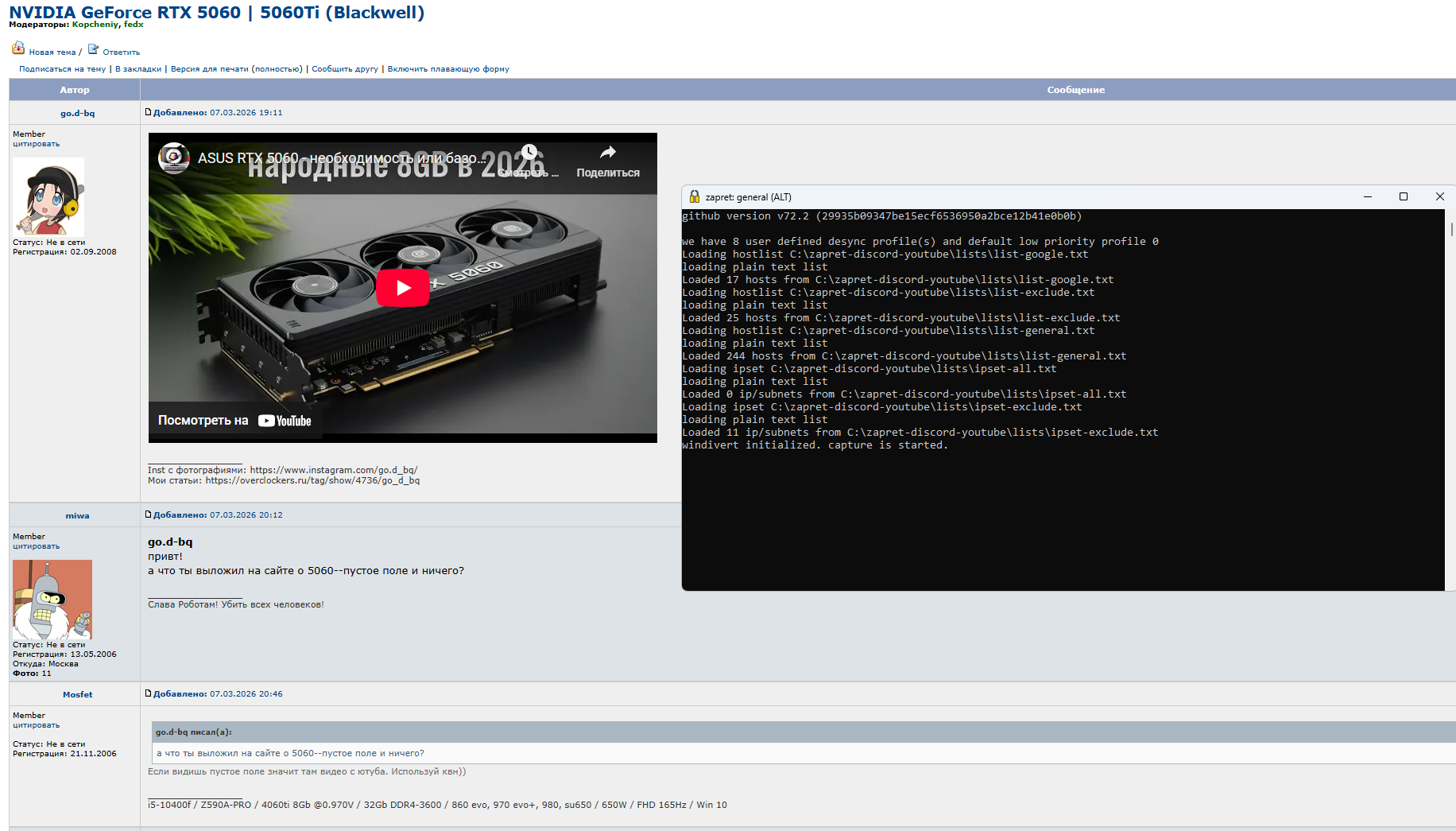Click the YouTube channel avatar in the video

click(x=174, y=157)
